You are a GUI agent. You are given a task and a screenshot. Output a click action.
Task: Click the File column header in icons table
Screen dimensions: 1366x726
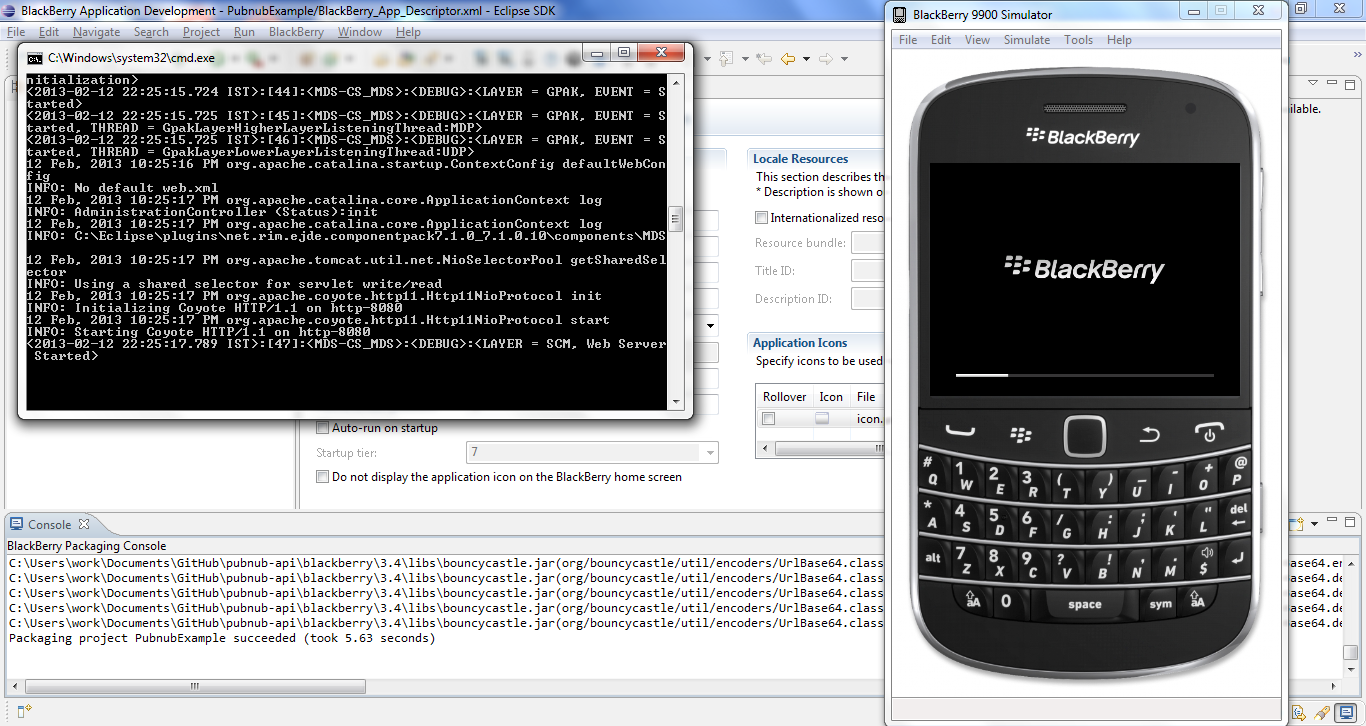tap(866, 397)
